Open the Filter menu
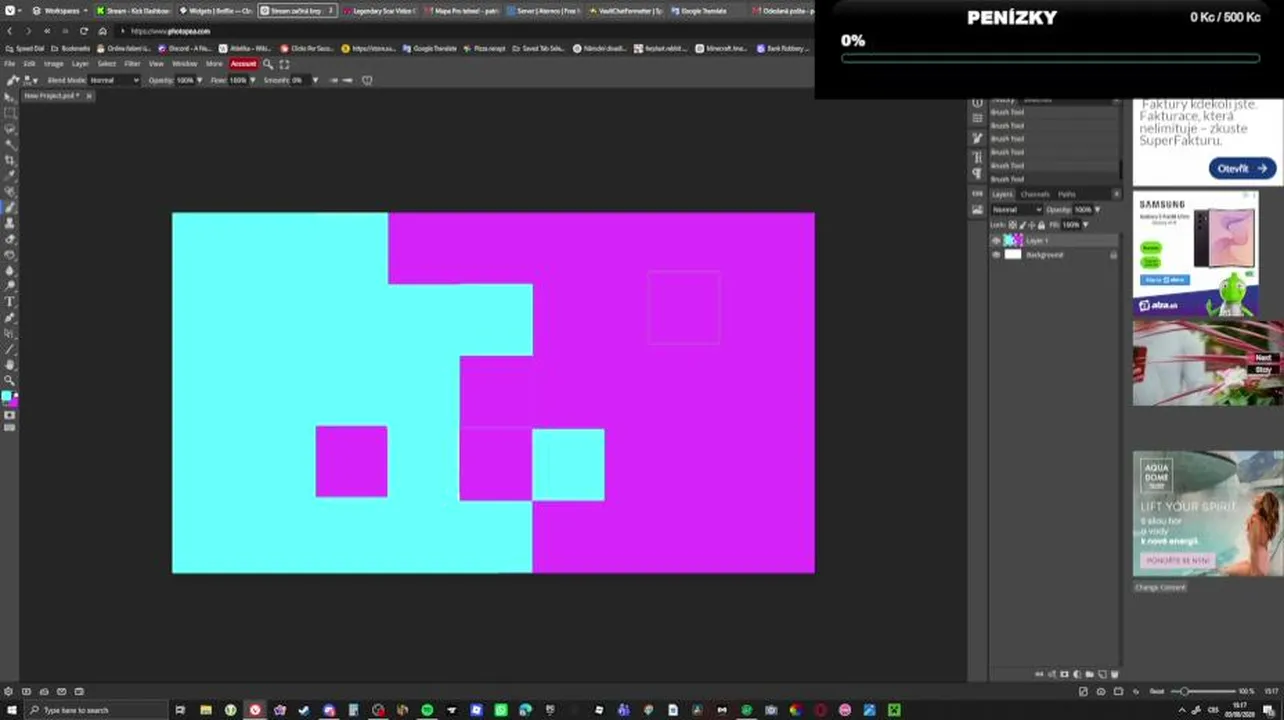1284x720 pixels. point(132,64)
